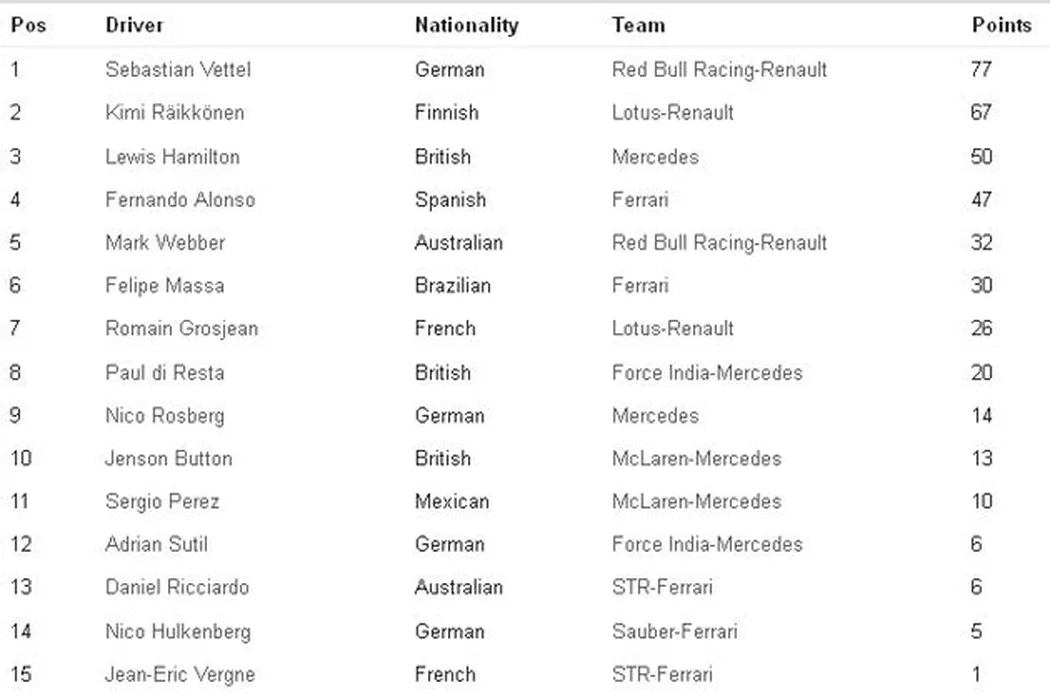The height and width of the screenshot is (700, 1050).
Task: Click Jenson Button's McLaren-Mercedes team cell
Action: tap(696, 459)
